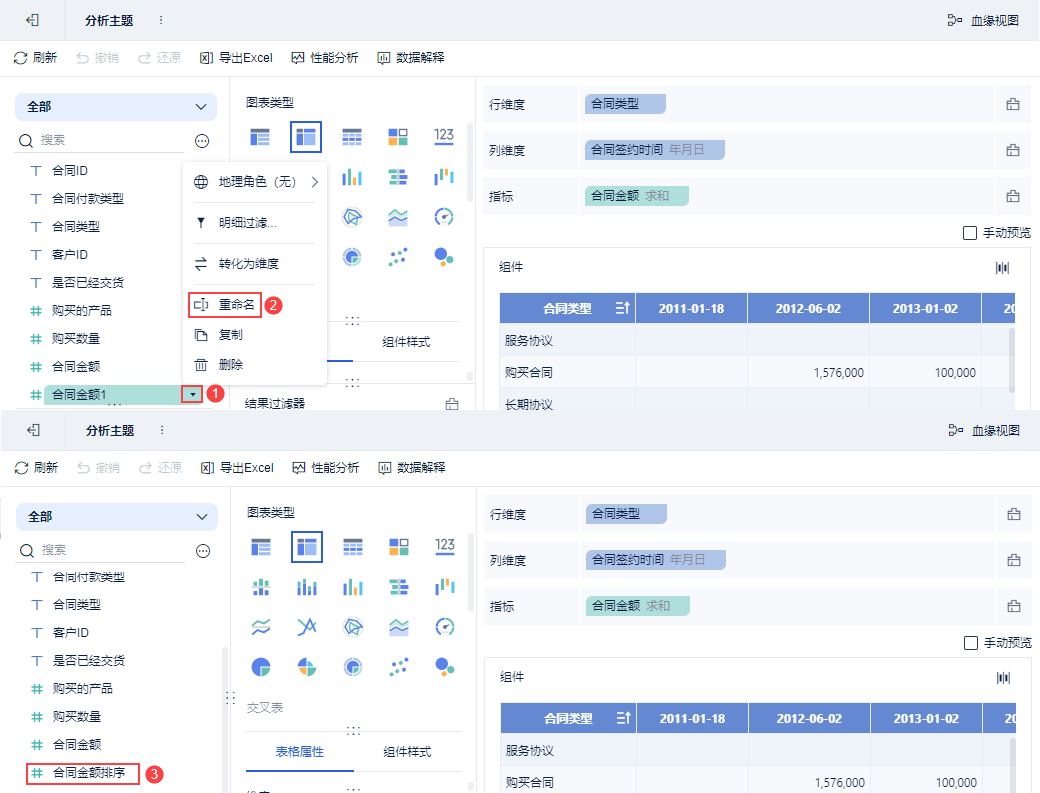The image size is (1040, 793).
Task: Enable 手动预览 checkbox in upper screenshot
Action: (x=970, y=233)
